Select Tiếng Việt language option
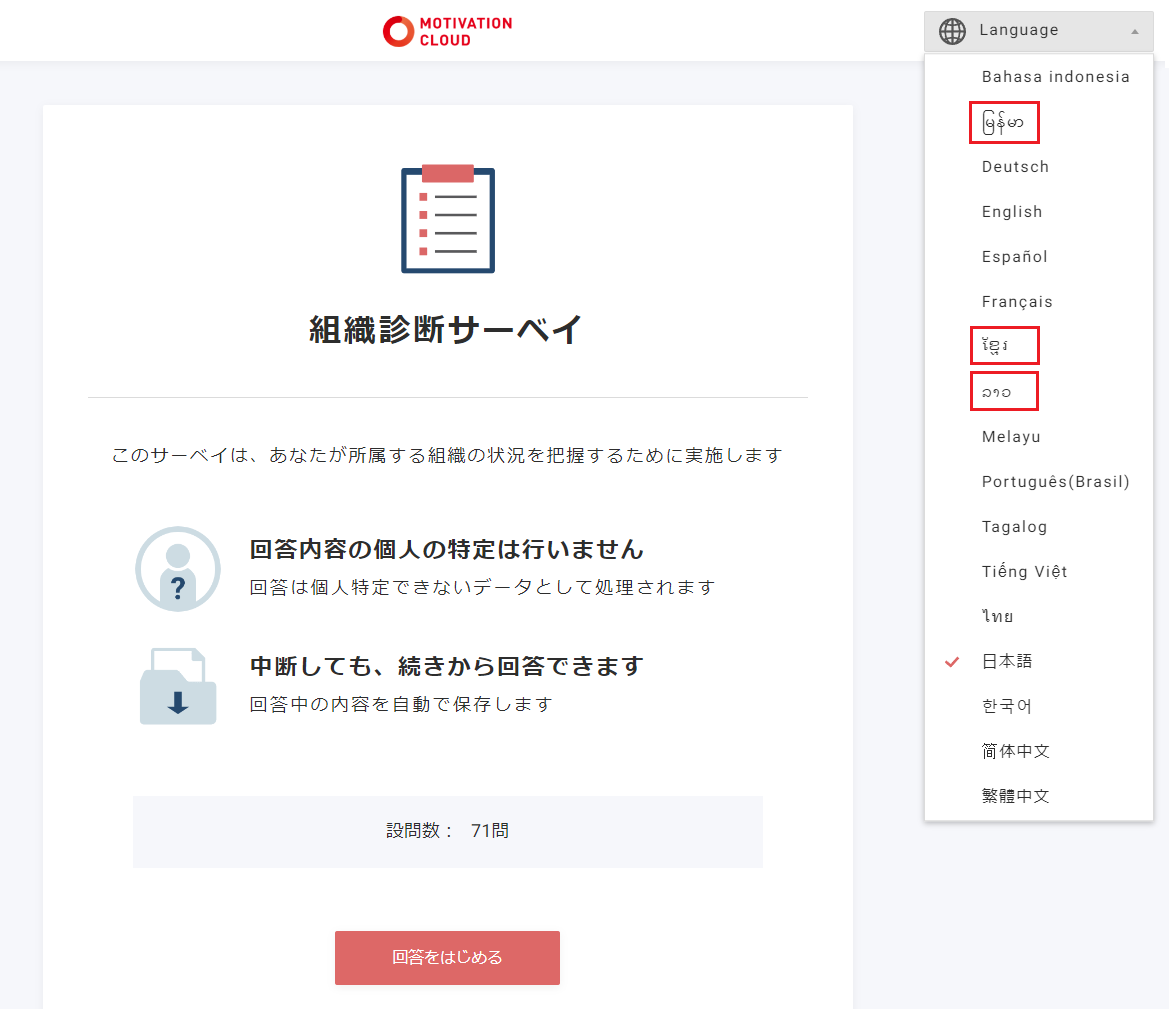This screenshot has width=1169, height=1009. [1024, 572]
